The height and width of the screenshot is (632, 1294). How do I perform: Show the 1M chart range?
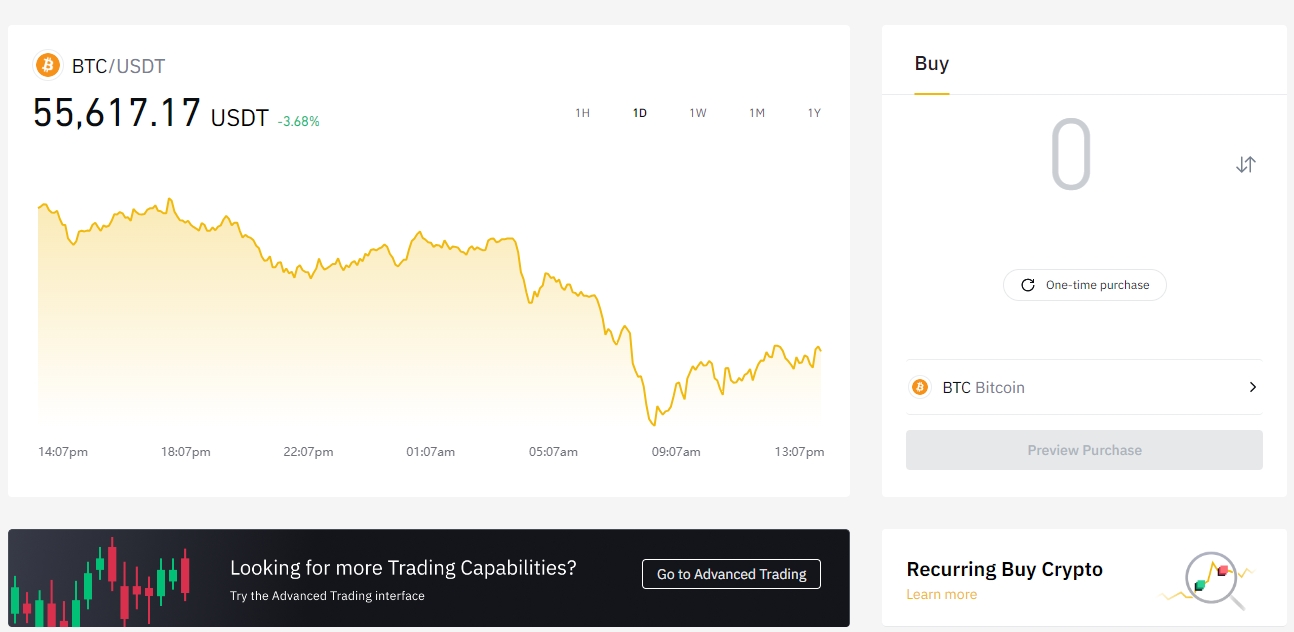click(757, 113)
